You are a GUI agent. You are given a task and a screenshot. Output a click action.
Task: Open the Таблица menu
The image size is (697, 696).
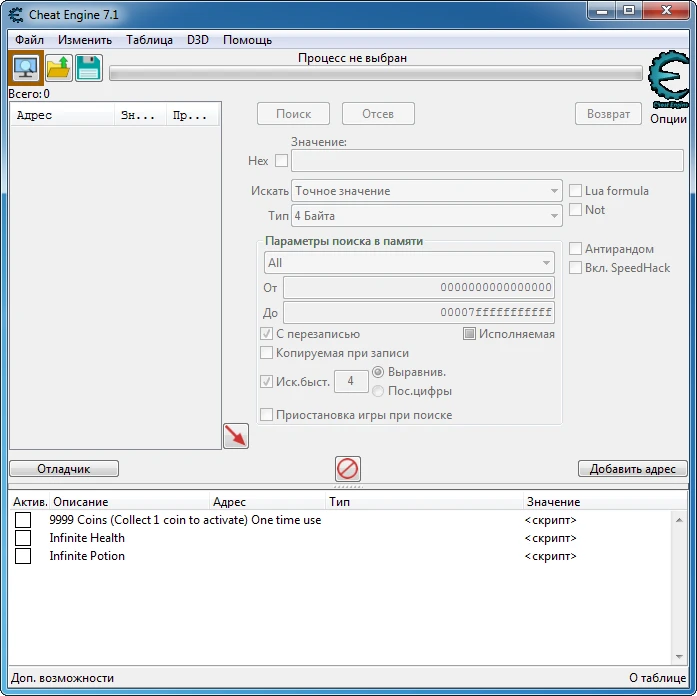tap(149, 40)
